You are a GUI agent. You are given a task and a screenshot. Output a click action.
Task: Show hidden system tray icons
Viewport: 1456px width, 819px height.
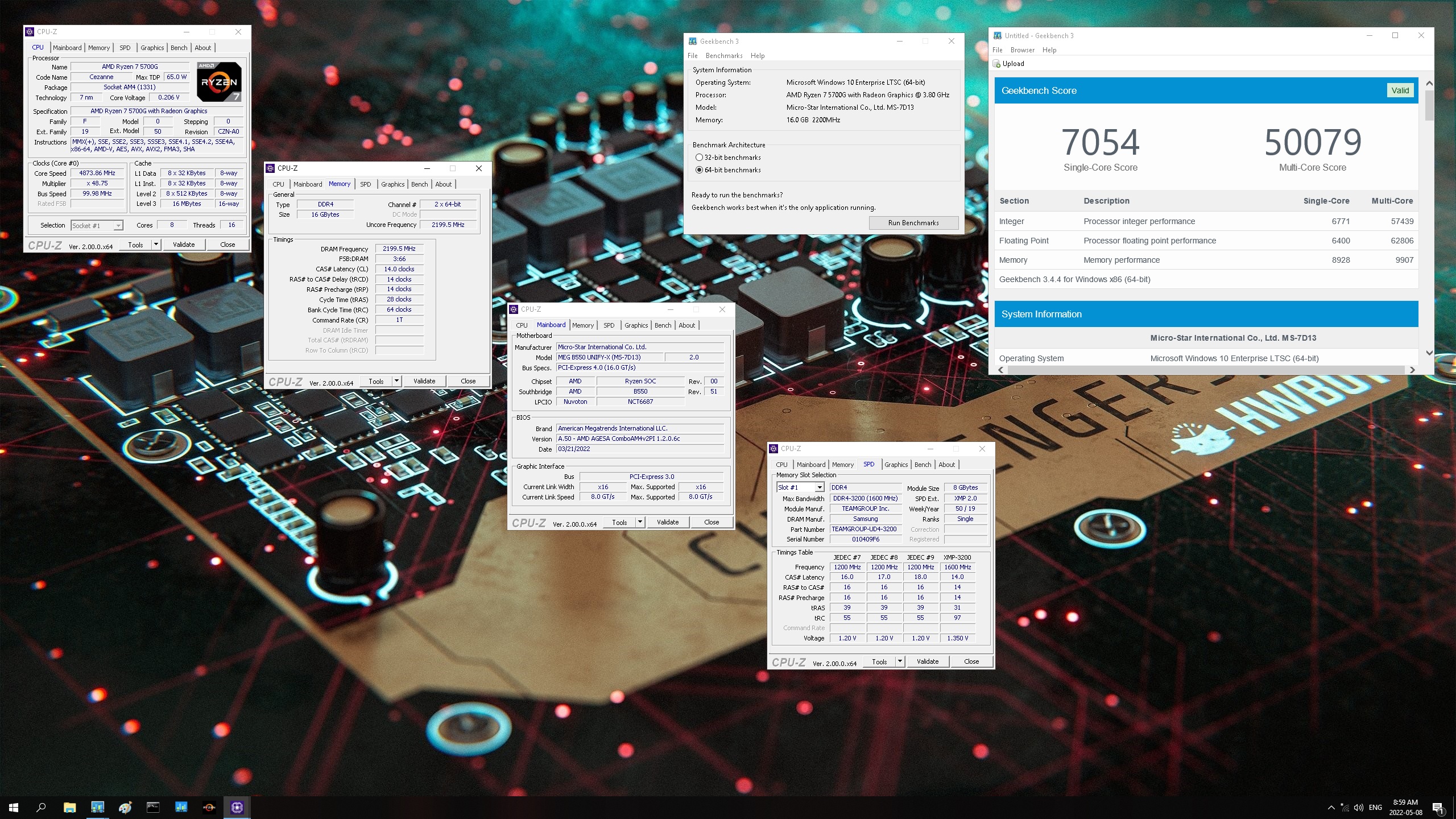(1331, 808)
